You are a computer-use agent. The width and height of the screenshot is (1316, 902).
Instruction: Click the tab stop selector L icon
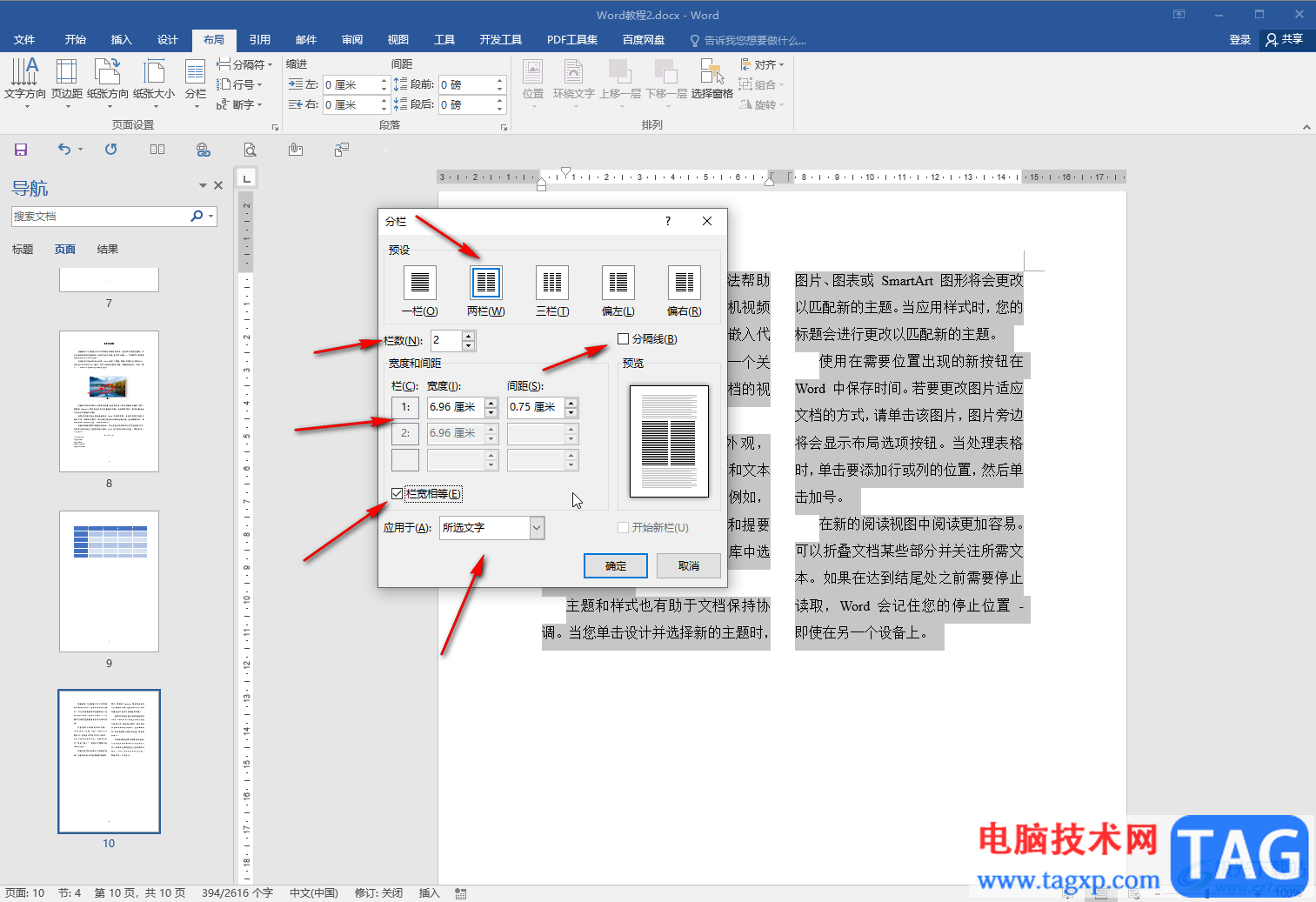pyautogui.click(x=247, y=178)
